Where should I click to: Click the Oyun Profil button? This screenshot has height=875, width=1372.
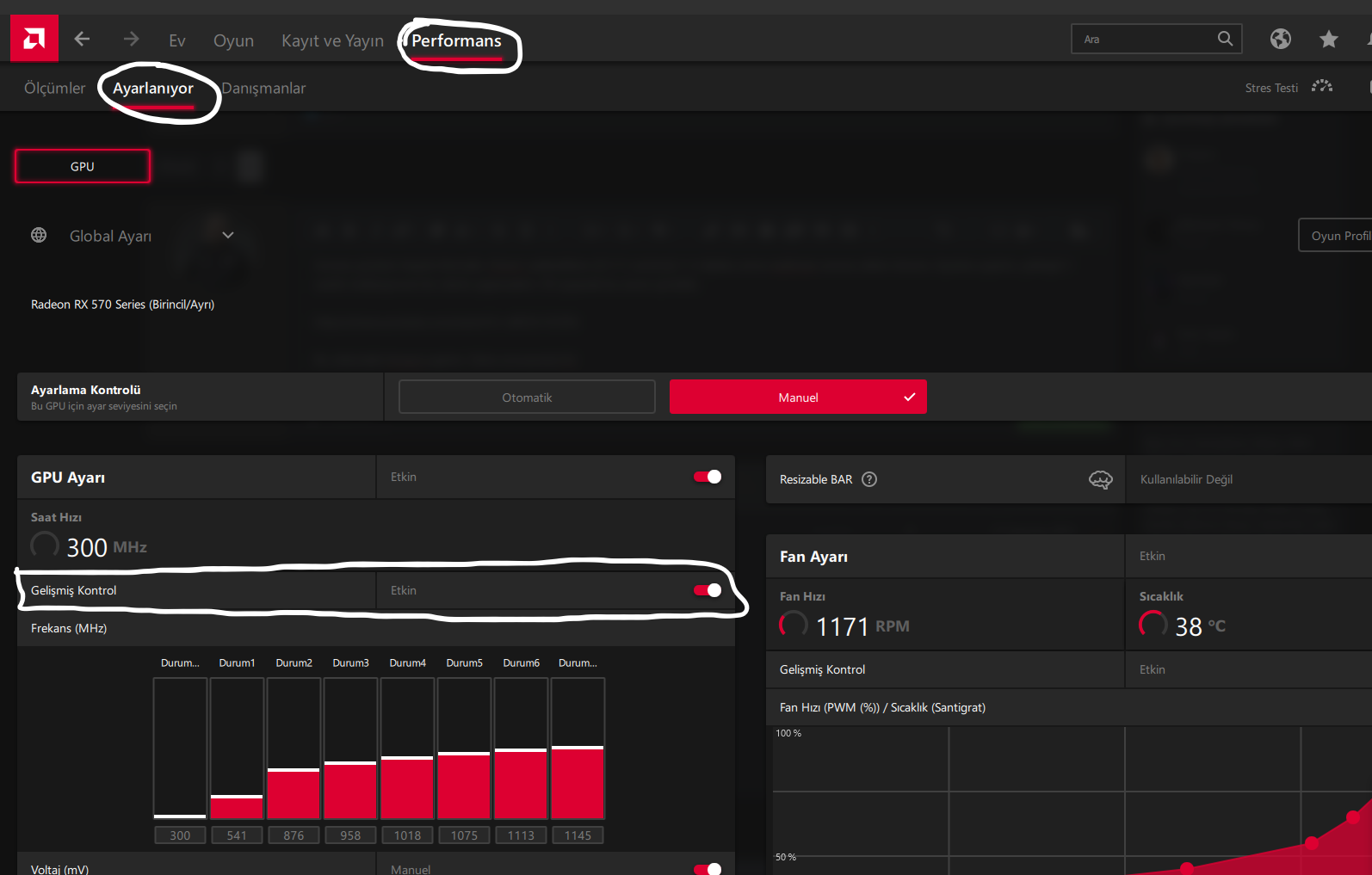click(1335, 235)
